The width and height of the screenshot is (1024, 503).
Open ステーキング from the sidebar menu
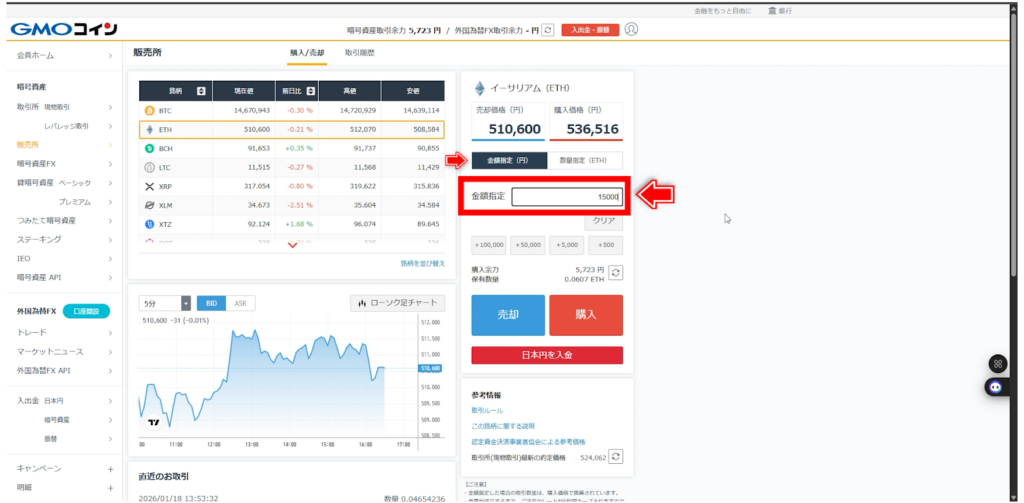(40, 239)
